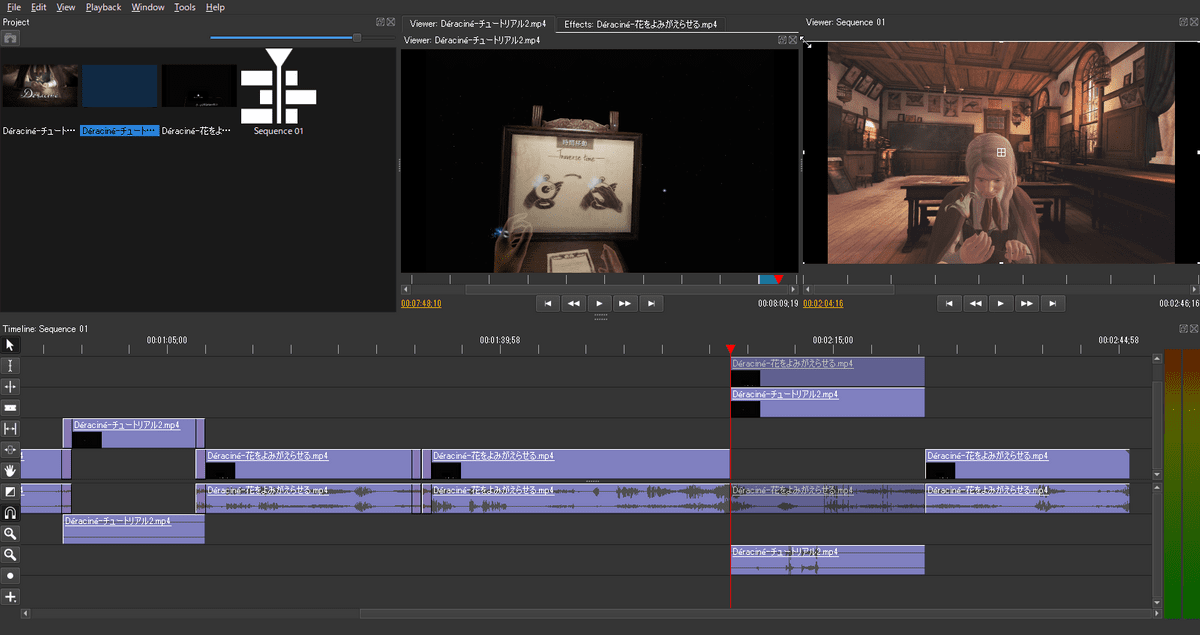Click fast forward in the right viewer
This screenshot has height=635, width=1200.
(x=1027, y=303)
